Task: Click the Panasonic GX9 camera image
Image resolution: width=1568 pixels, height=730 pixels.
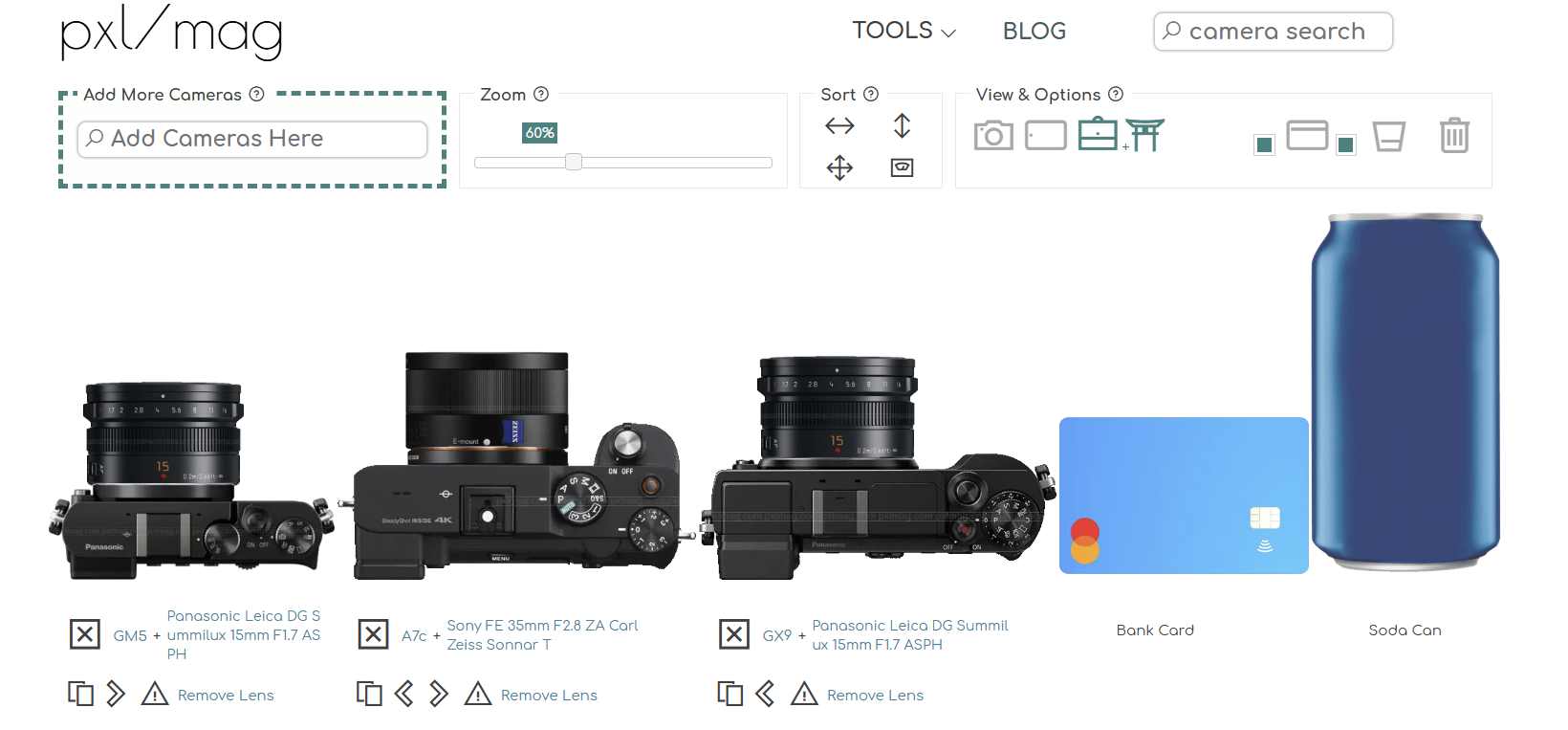Action: [x=879, y=468]
